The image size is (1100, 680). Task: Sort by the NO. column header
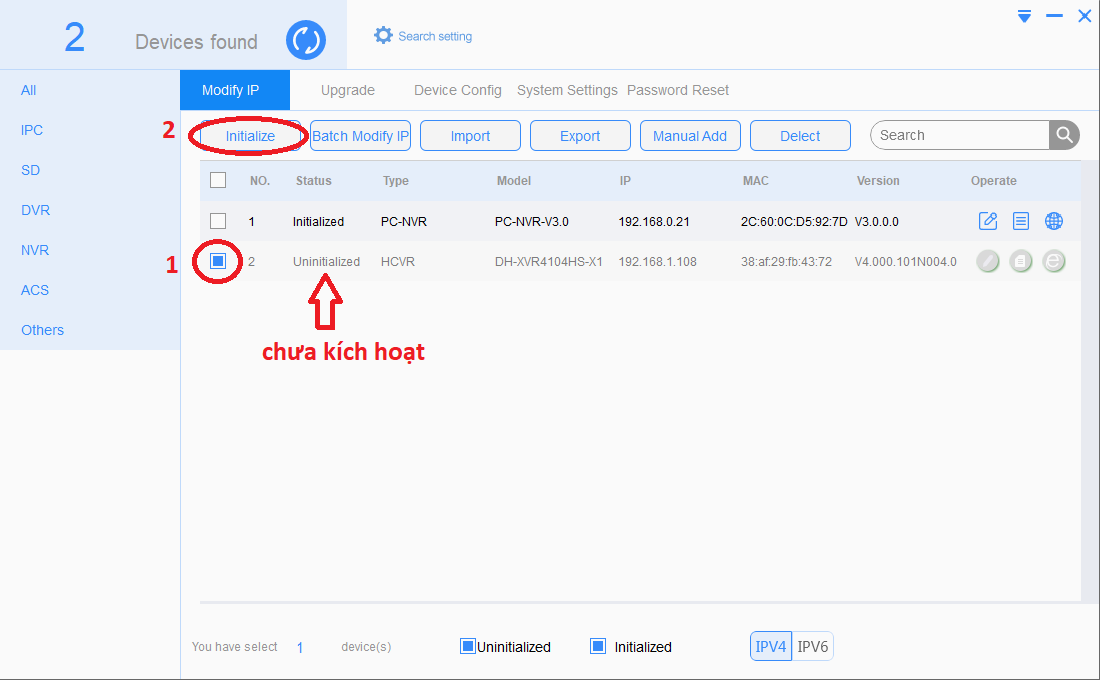coord(260,180)
